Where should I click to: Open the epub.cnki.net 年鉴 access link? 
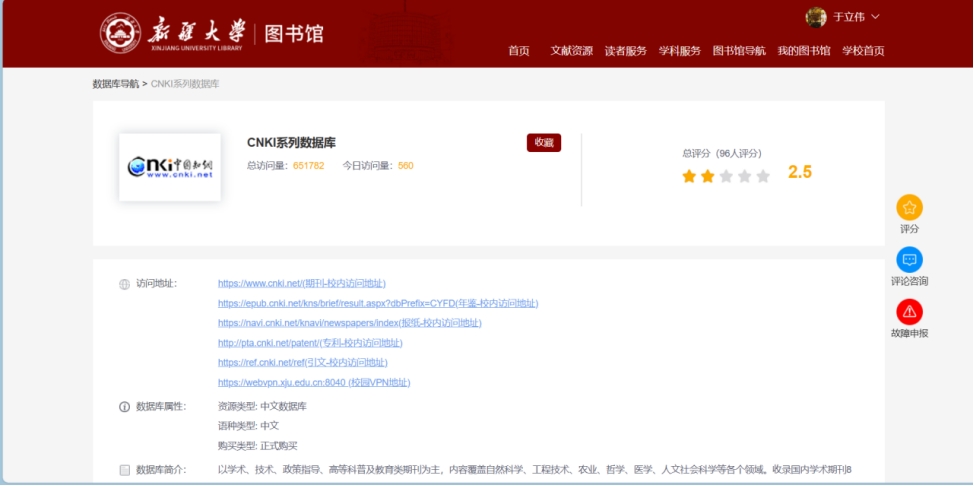378,303
